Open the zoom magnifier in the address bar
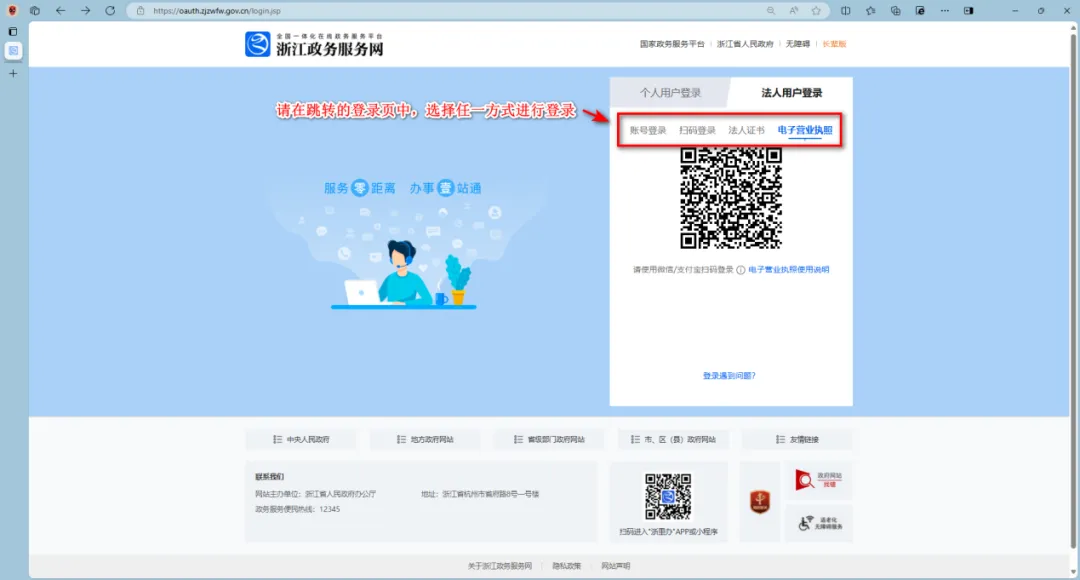This screenshot has height=580, width=1080. (771, 11)
